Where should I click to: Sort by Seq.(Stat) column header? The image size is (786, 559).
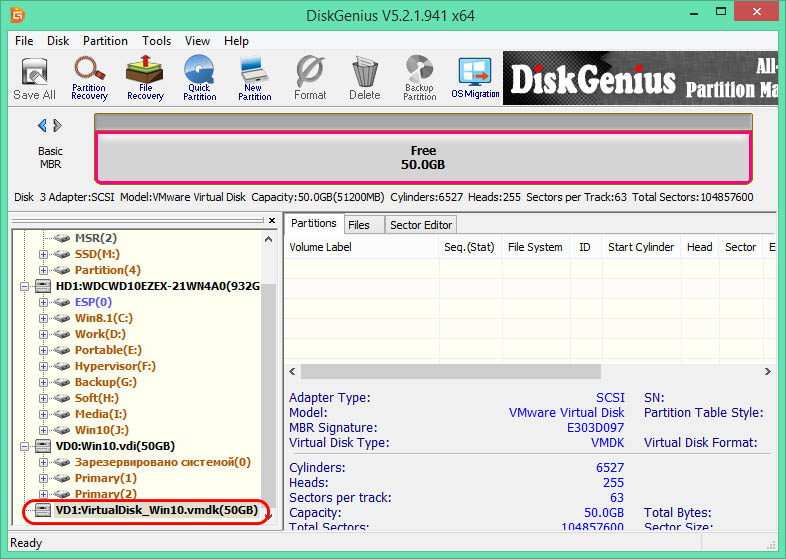click(470, 247)
